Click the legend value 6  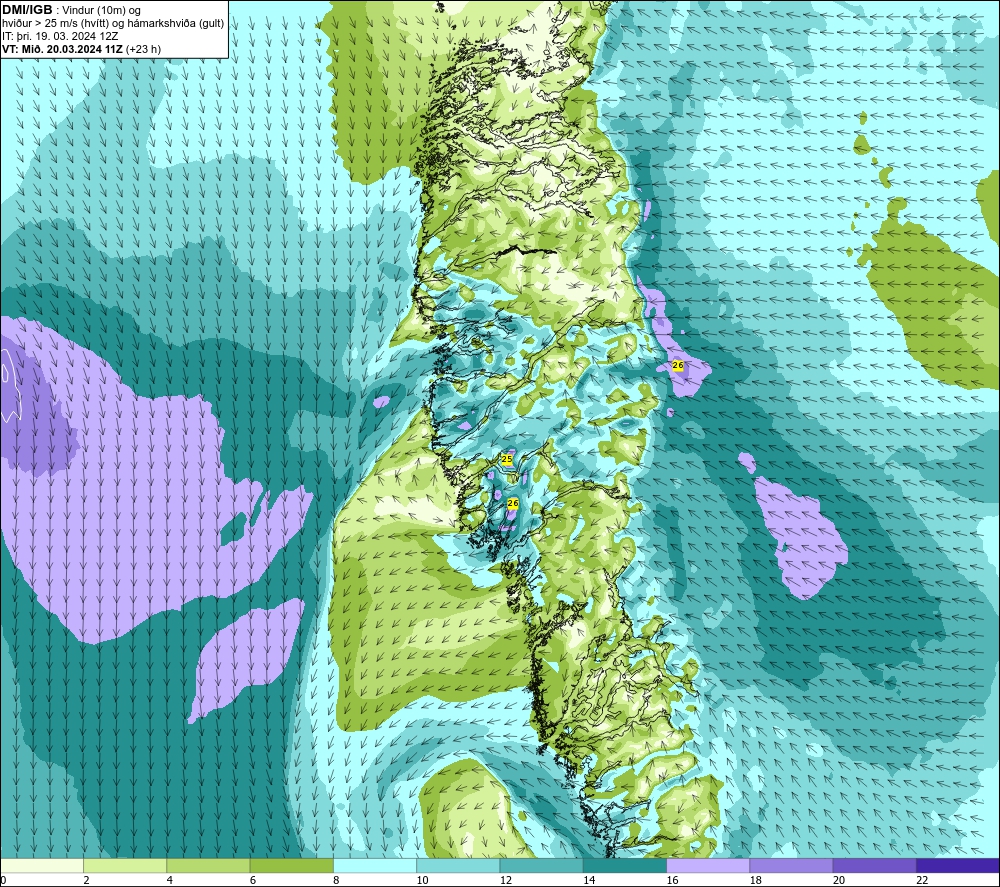pyautogui.click(x=253, y=880)
